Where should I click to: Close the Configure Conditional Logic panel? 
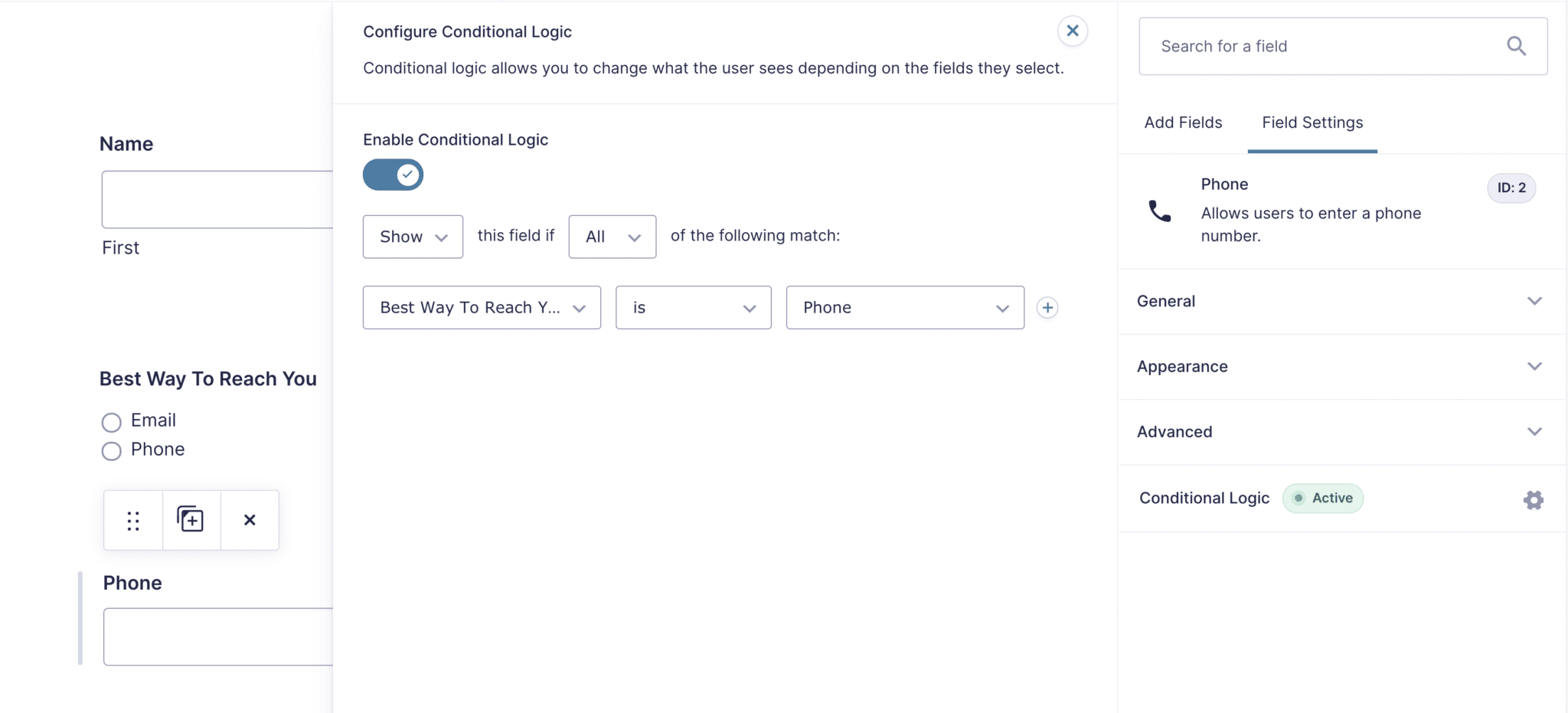pos(1072,31)
